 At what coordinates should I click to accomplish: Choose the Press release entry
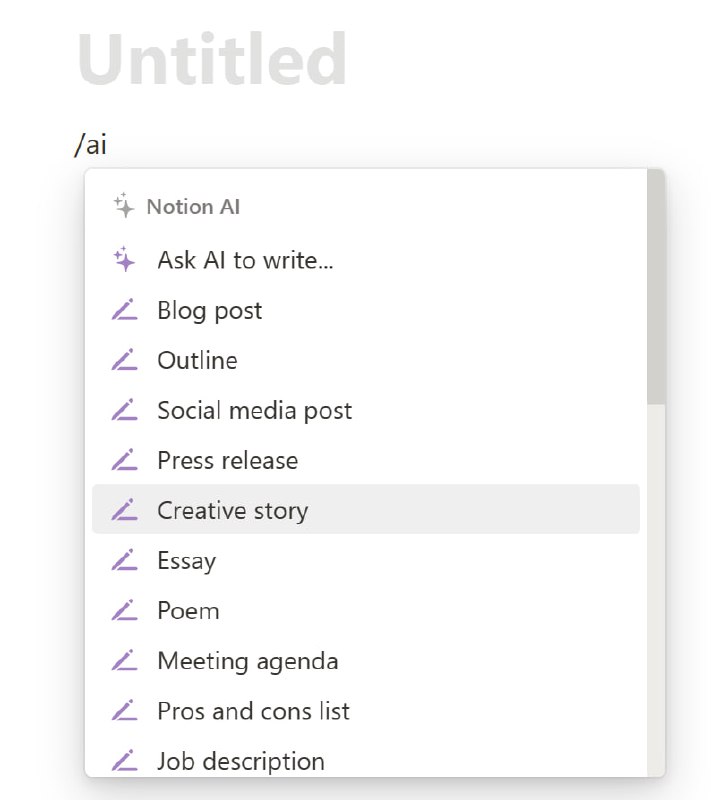point(227,460)
